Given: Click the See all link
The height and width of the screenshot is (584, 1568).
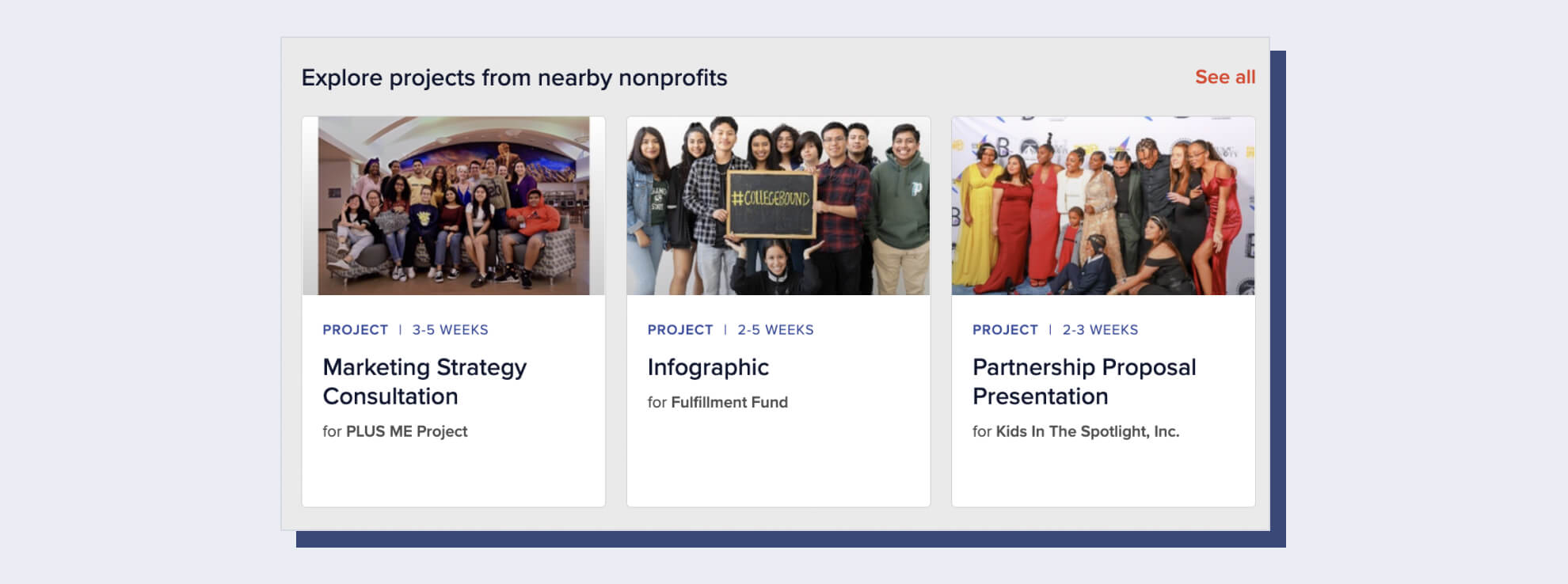Looking at the screenshot, I should coord(1224,78).
